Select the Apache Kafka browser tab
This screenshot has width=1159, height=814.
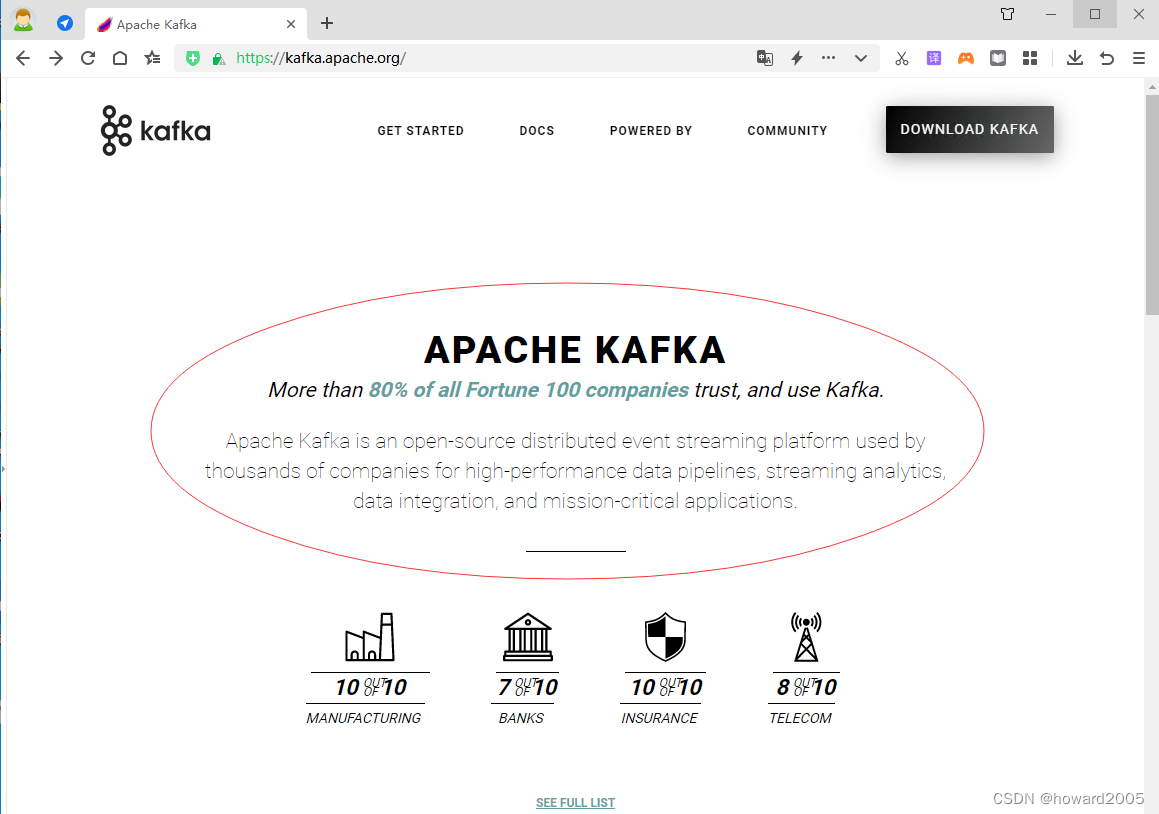point(197,24)
